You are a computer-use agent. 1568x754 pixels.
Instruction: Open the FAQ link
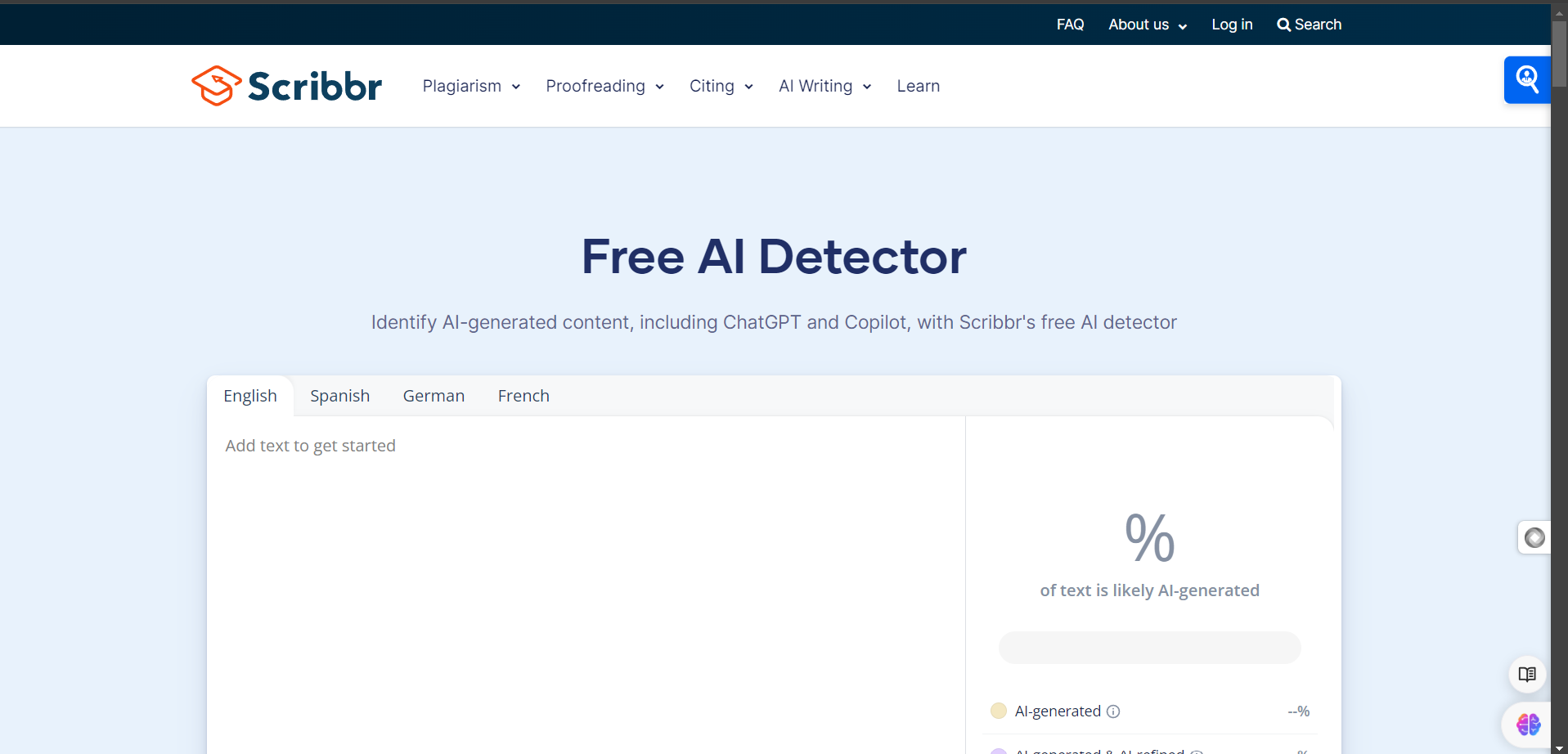(x=1070, y=25)
